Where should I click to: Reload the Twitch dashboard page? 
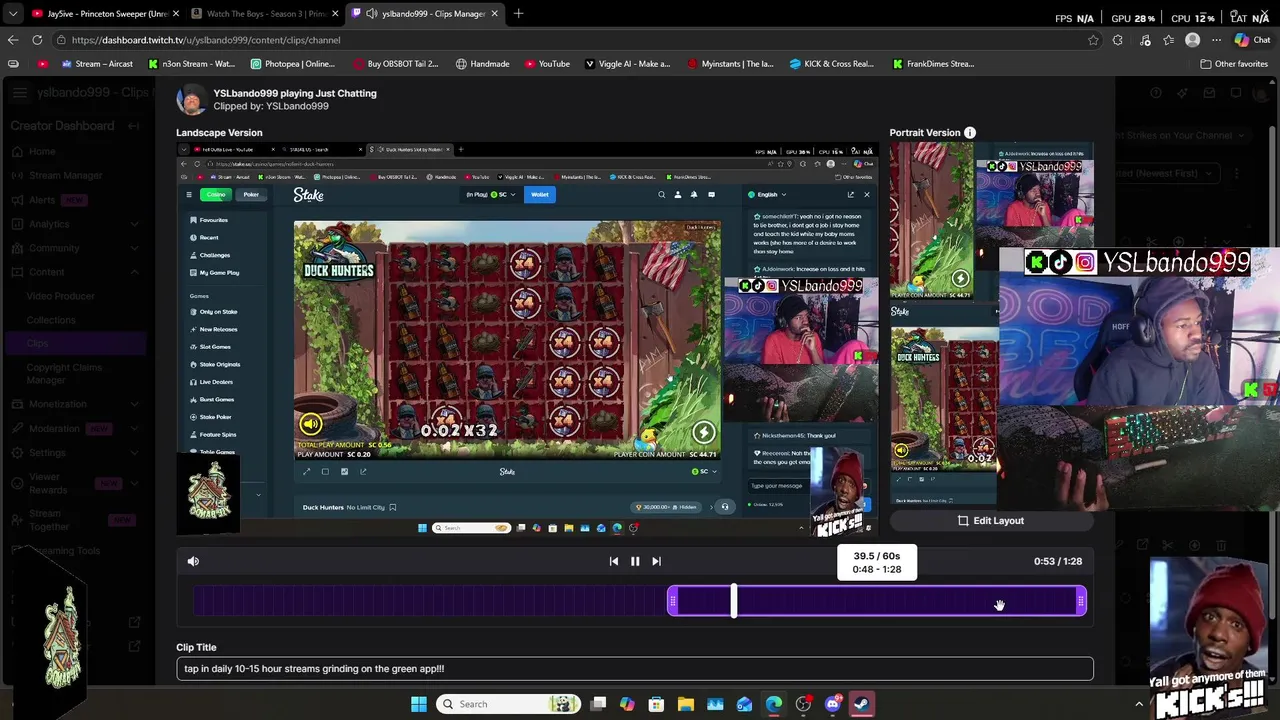37,40
